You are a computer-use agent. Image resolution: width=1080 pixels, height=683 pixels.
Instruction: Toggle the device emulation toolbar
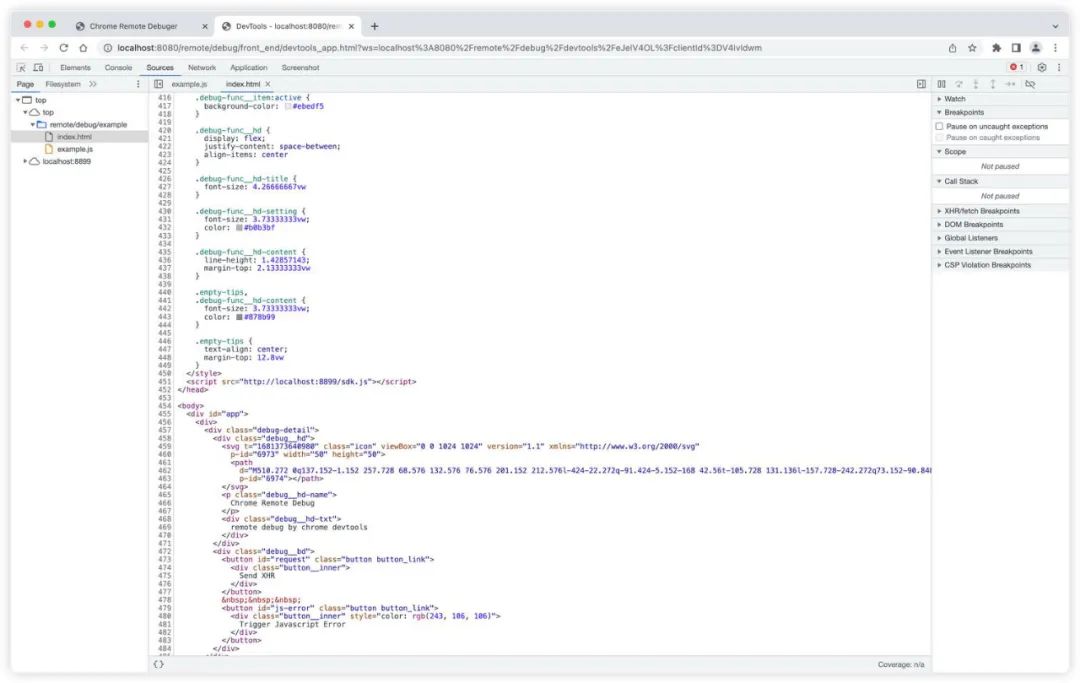click(36, 67)
